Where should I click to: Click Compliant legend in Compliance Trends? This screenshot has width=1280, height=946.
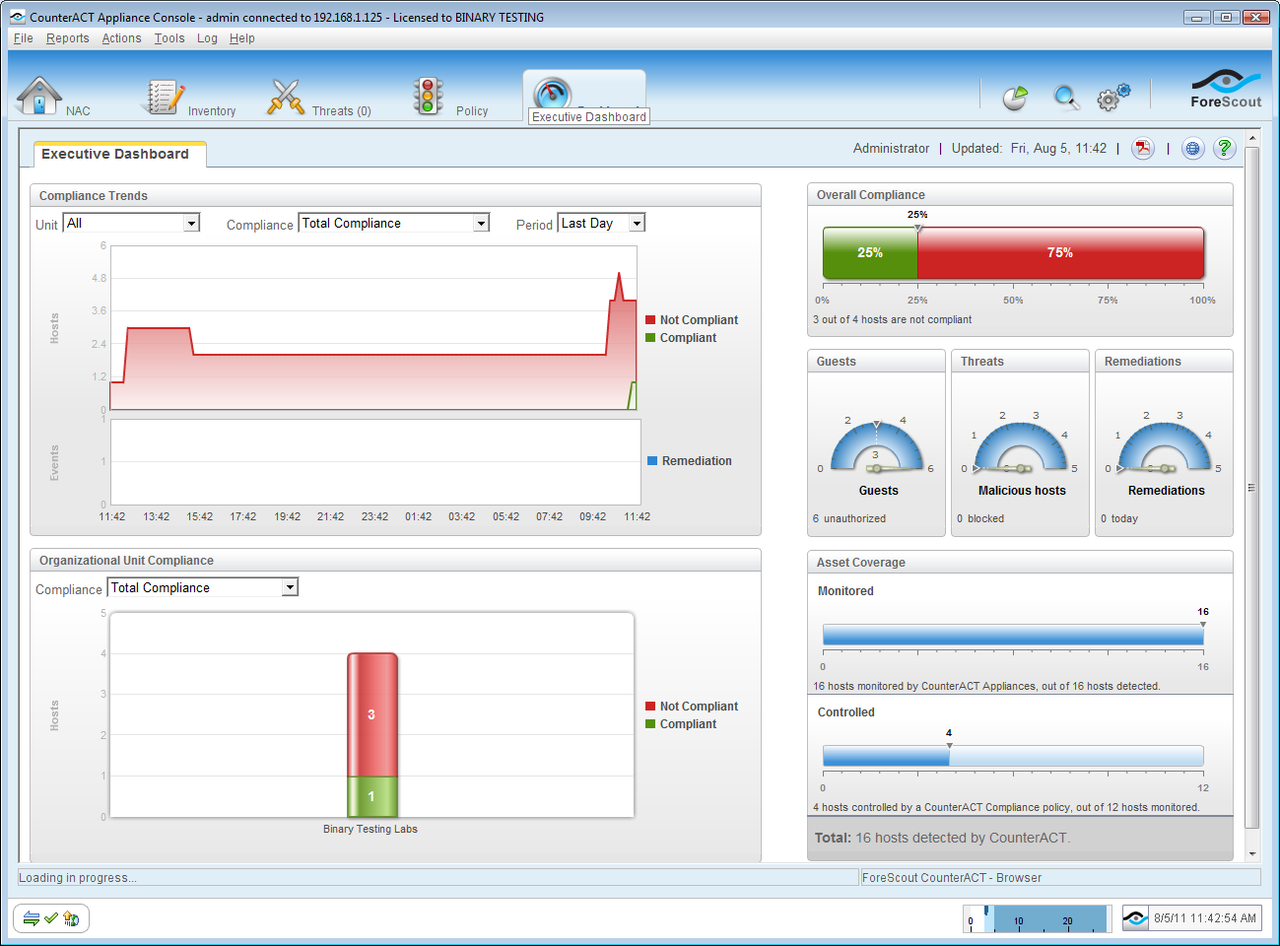681,338
